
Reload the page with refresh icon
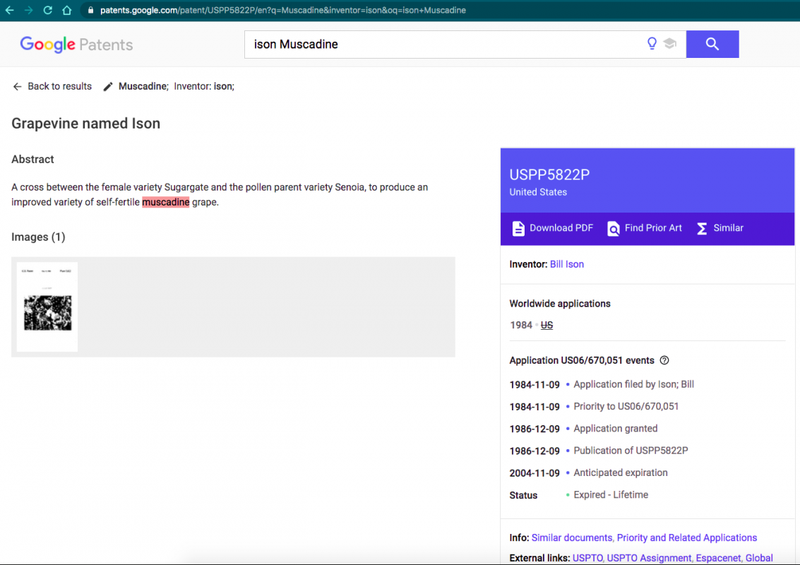[47, 10]
